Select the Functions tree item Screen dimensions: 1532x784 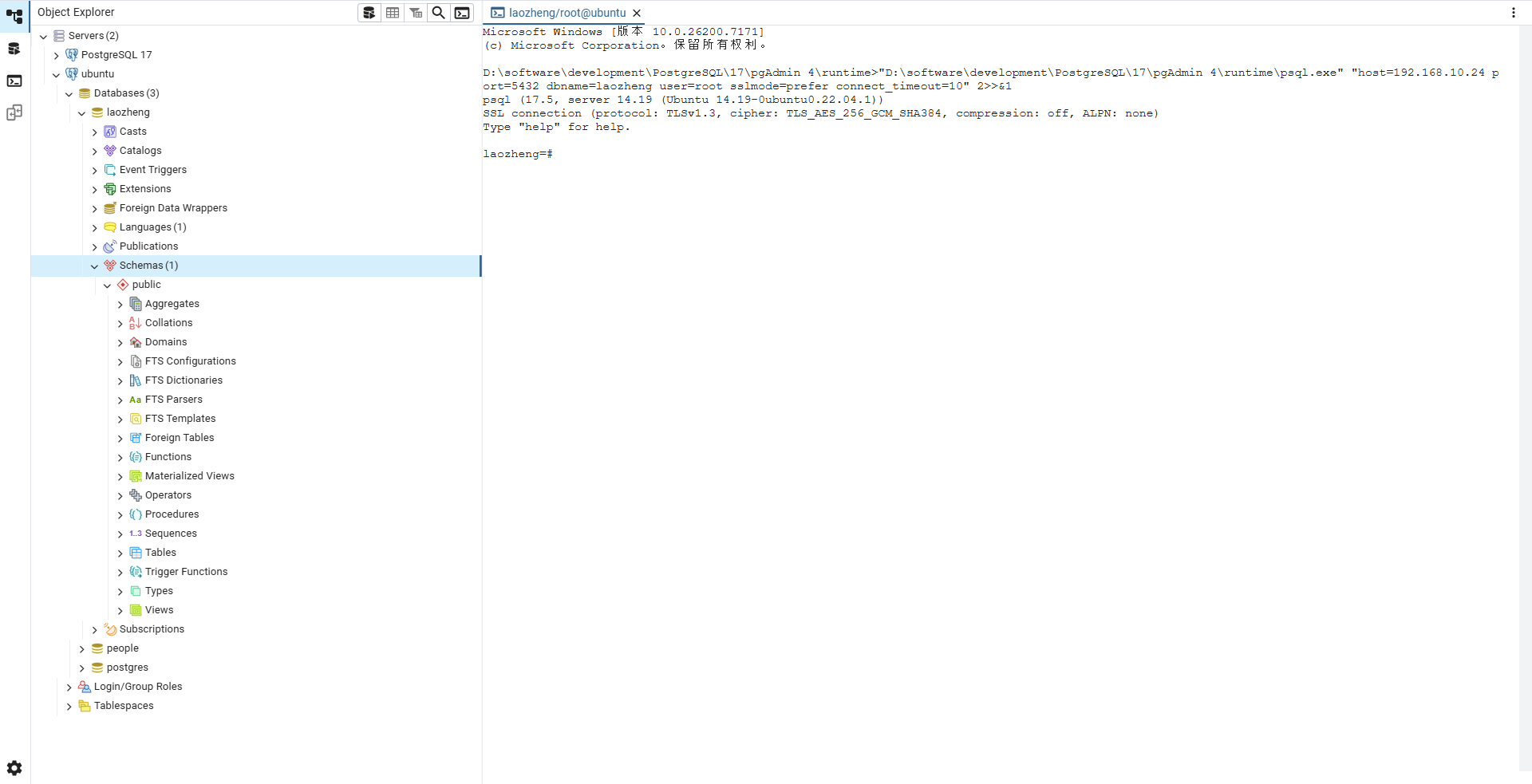168,457
